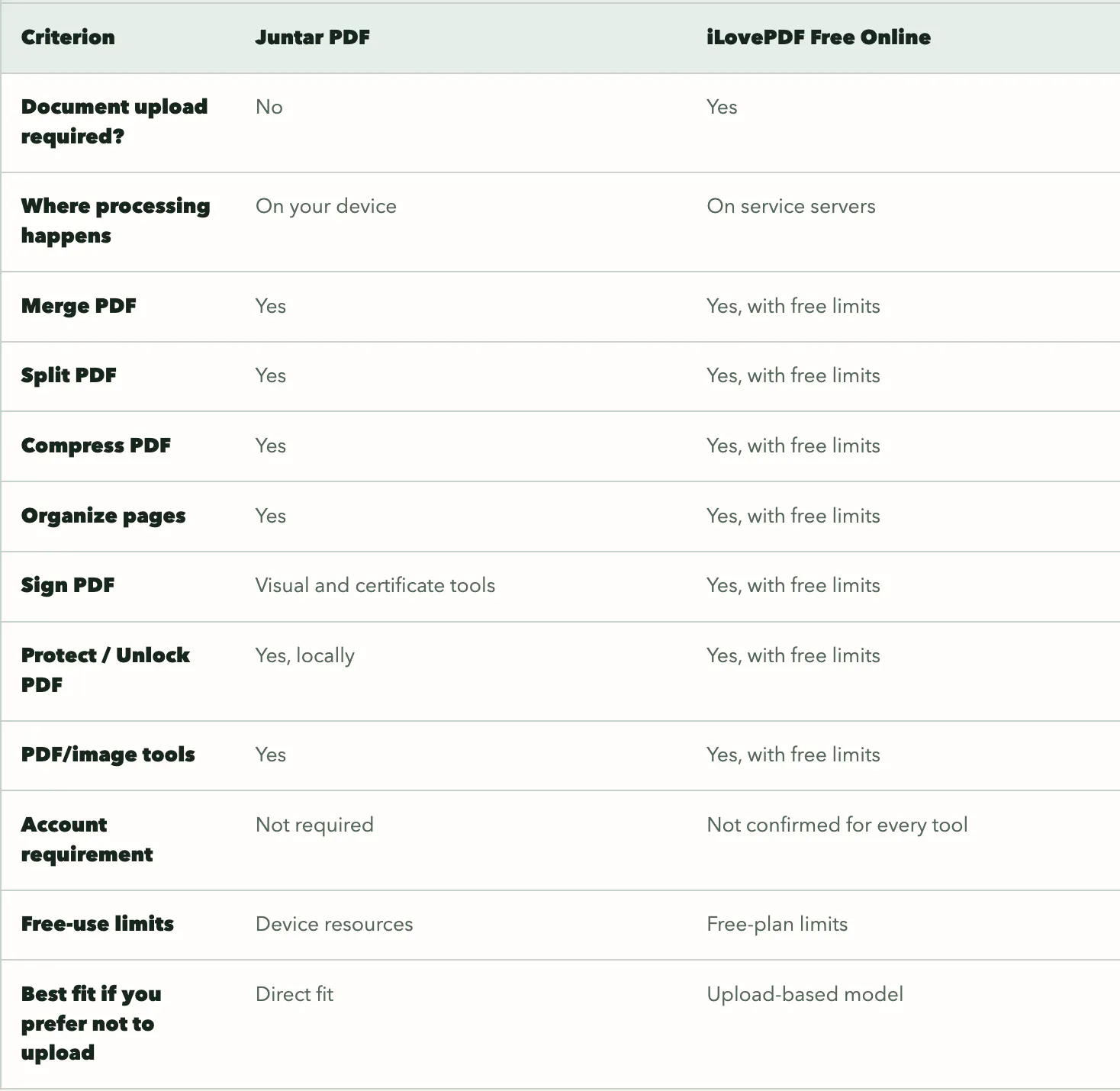1120x1091 pixels.
Task: Click Juntar PDF's "Yes" in Merge PDF row
Action: coord(271,306)
